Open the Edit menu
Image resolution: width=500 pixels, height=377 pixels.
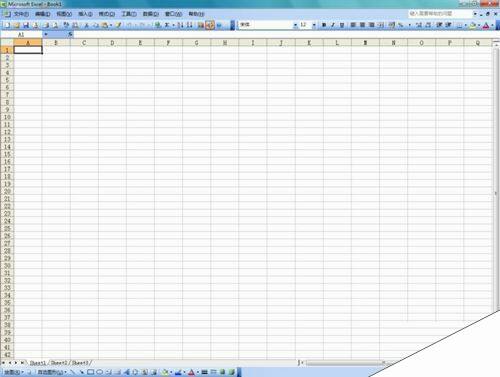[x=43, y=14]
